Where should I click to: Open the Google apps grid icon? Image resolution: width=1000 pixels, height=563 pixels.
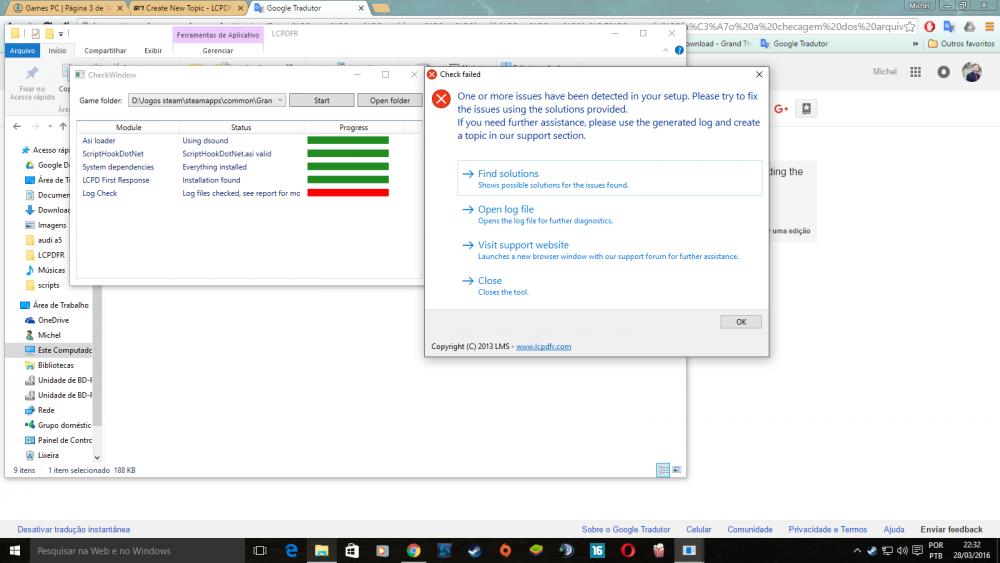pyautogui.click(x=915, y=72)
